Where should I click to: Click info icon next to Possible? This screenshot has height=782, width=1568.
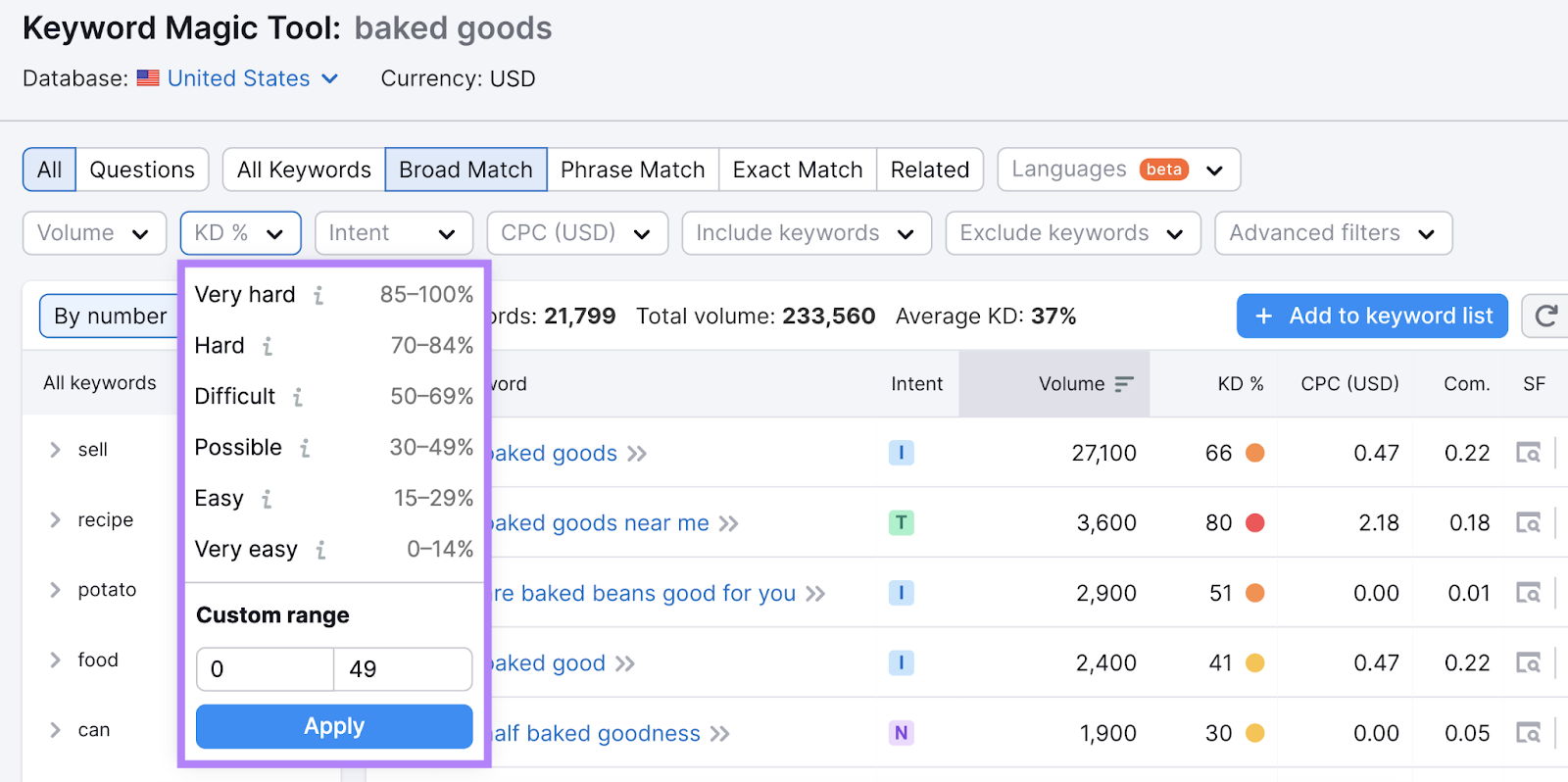point(305,448)
